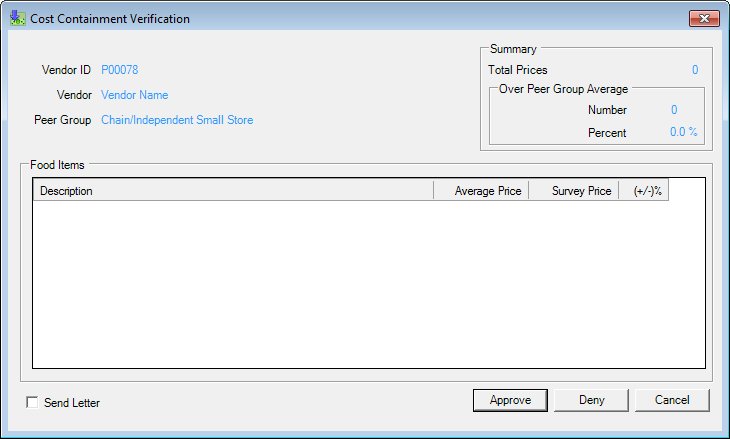Click the Food Items group label
730x439 pixels.
coord(57,165)
